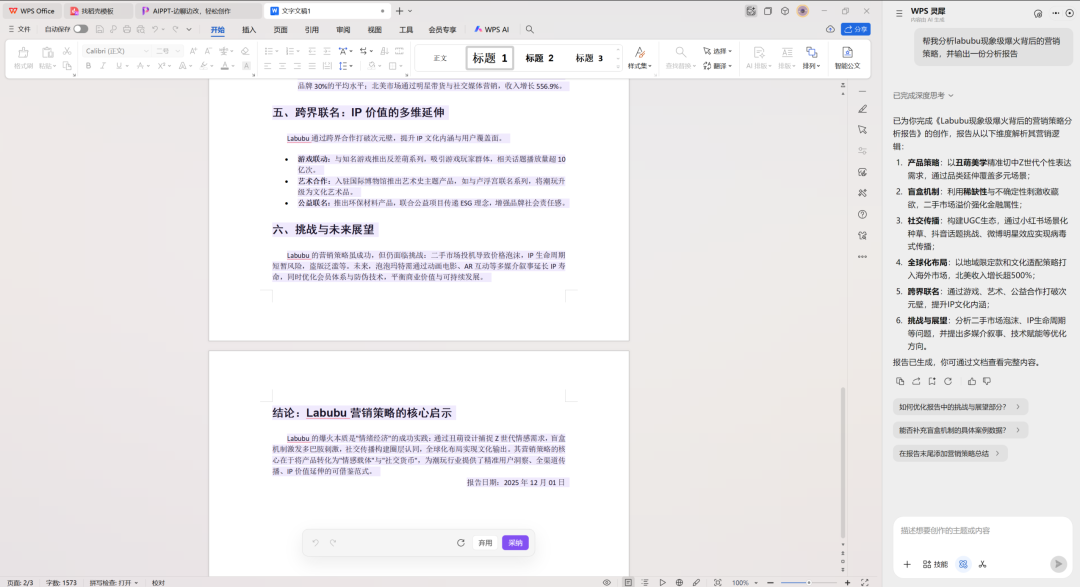Click the eye icon in the status bar

pos(606,581)
